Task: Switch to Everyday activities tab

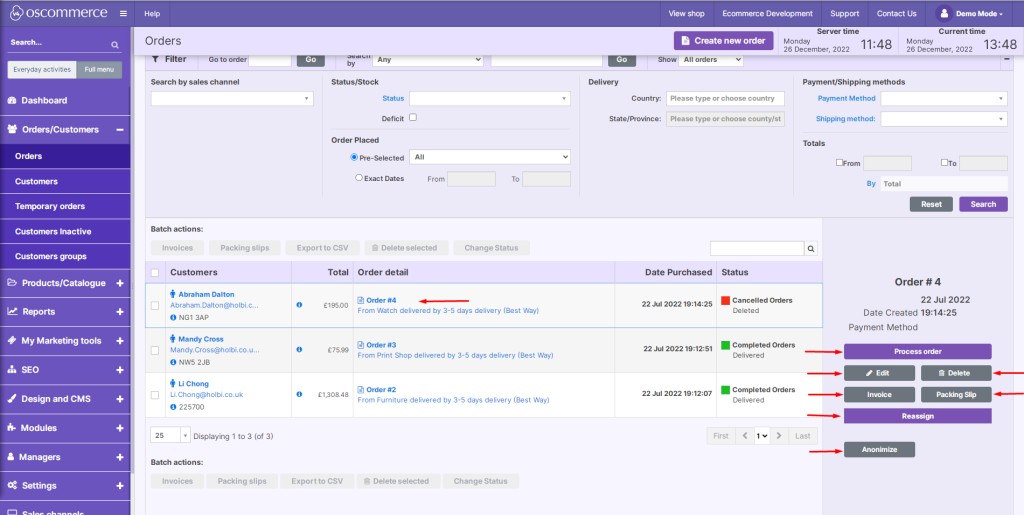Action: (42, 69)
